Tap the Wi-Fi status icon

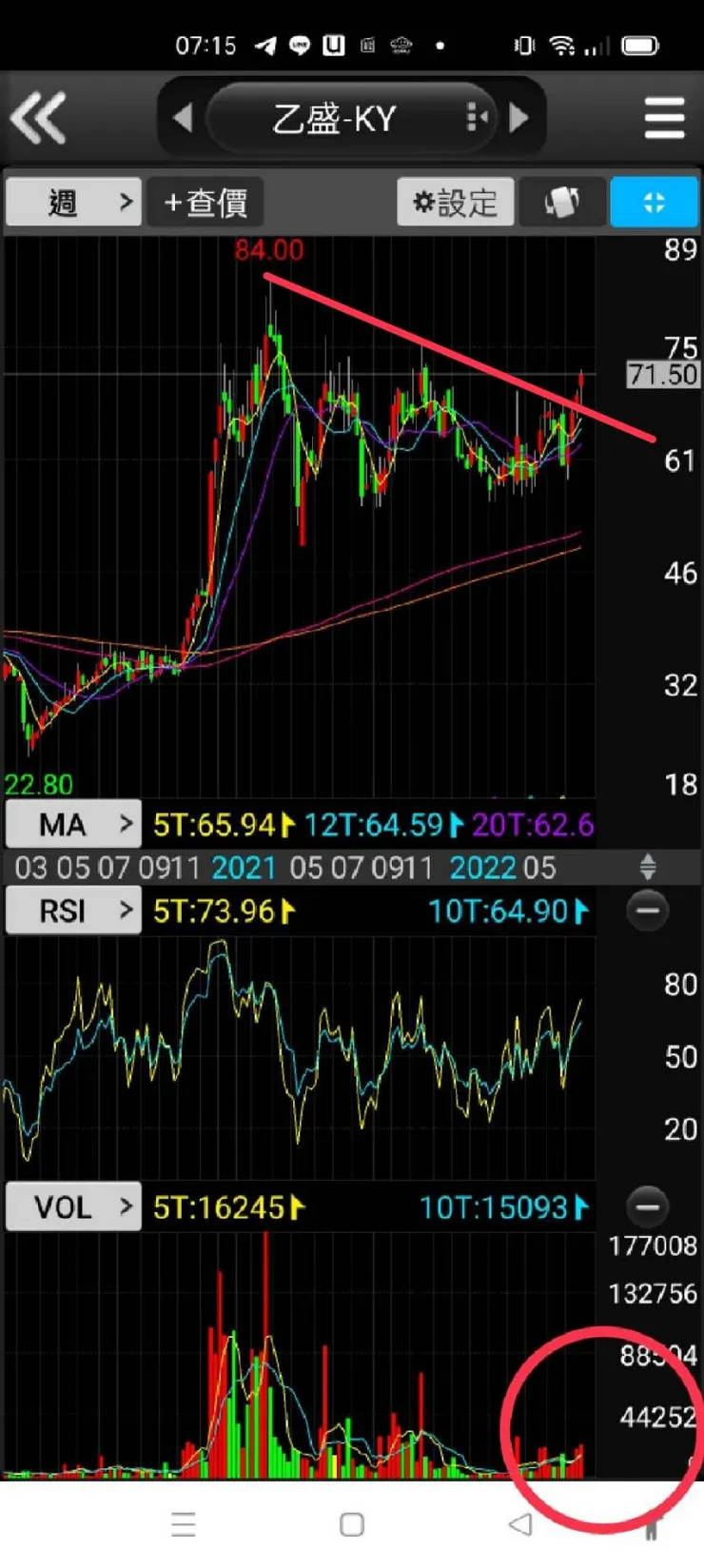click(x=562, y=45)
